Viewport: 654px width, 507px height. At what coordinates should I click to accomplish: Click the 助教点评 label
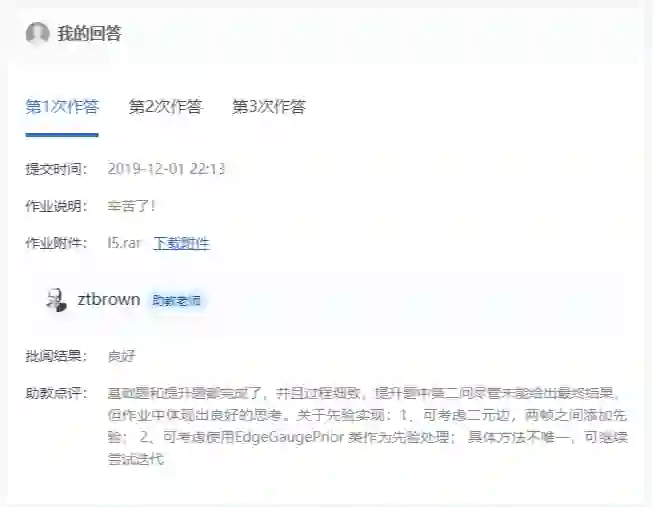(57, 393)
